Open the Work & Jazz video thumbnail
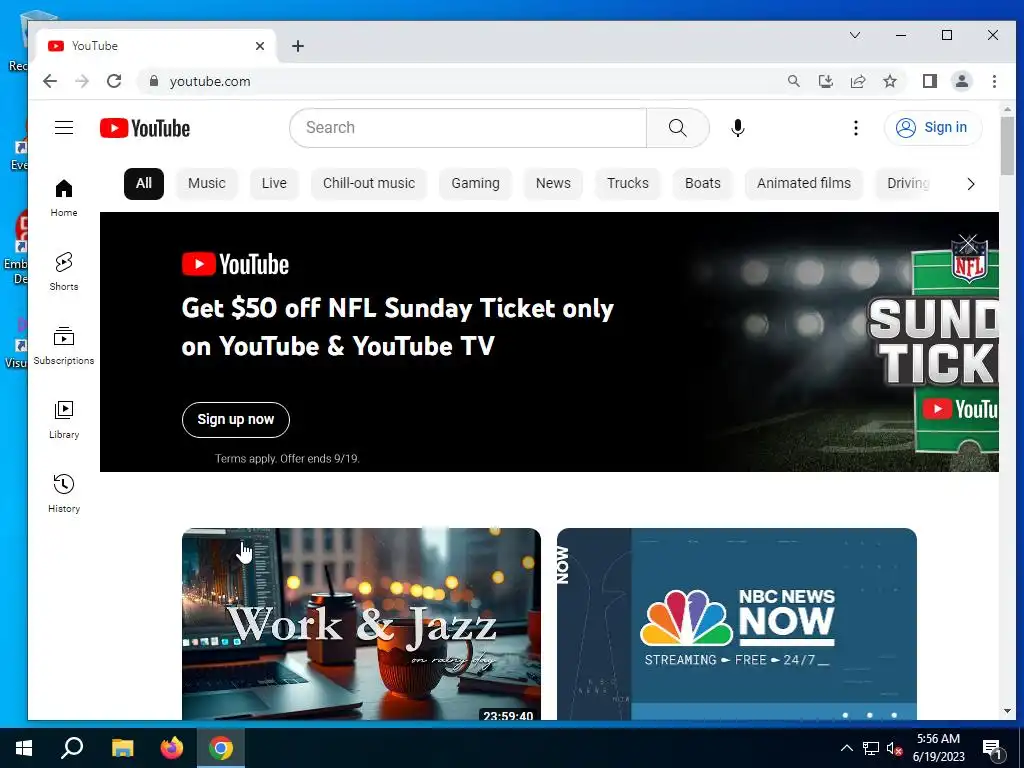 pos(361,624)
